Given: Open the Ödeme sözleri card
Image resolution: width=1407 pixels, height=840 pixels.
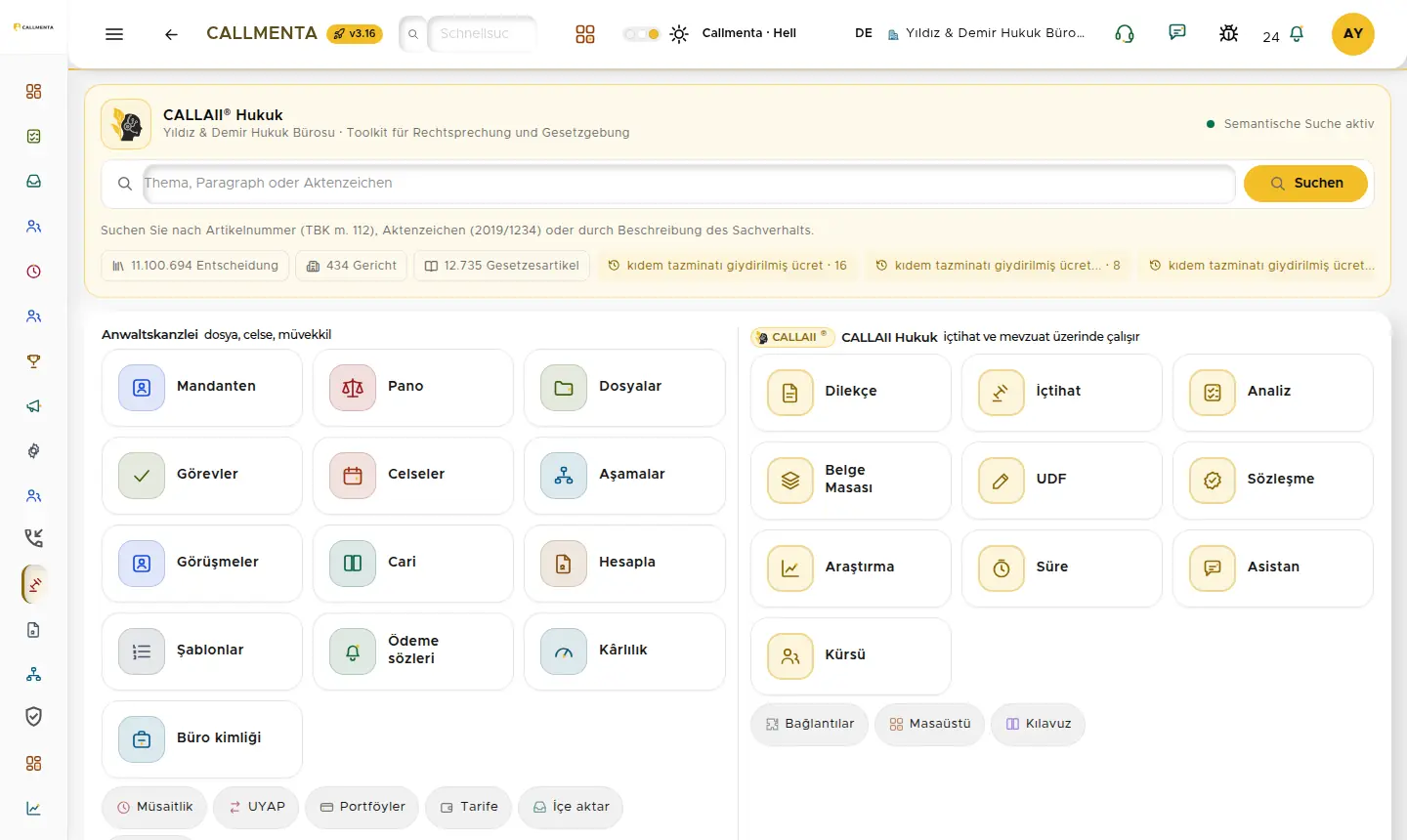Looking at the screenshot, I should 413,651.
